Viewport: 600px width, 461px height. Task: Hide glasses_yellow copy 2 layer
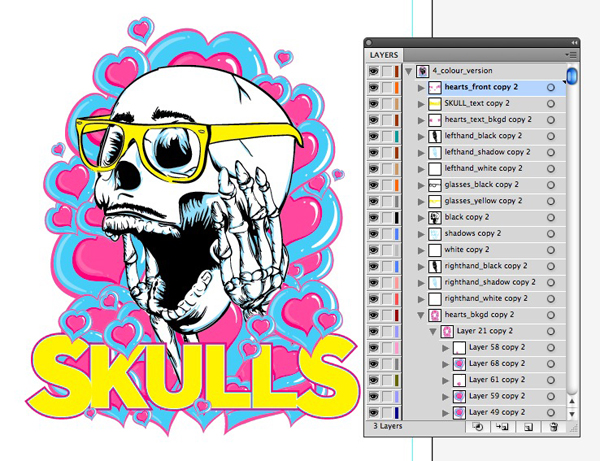(x=373, y=201)
